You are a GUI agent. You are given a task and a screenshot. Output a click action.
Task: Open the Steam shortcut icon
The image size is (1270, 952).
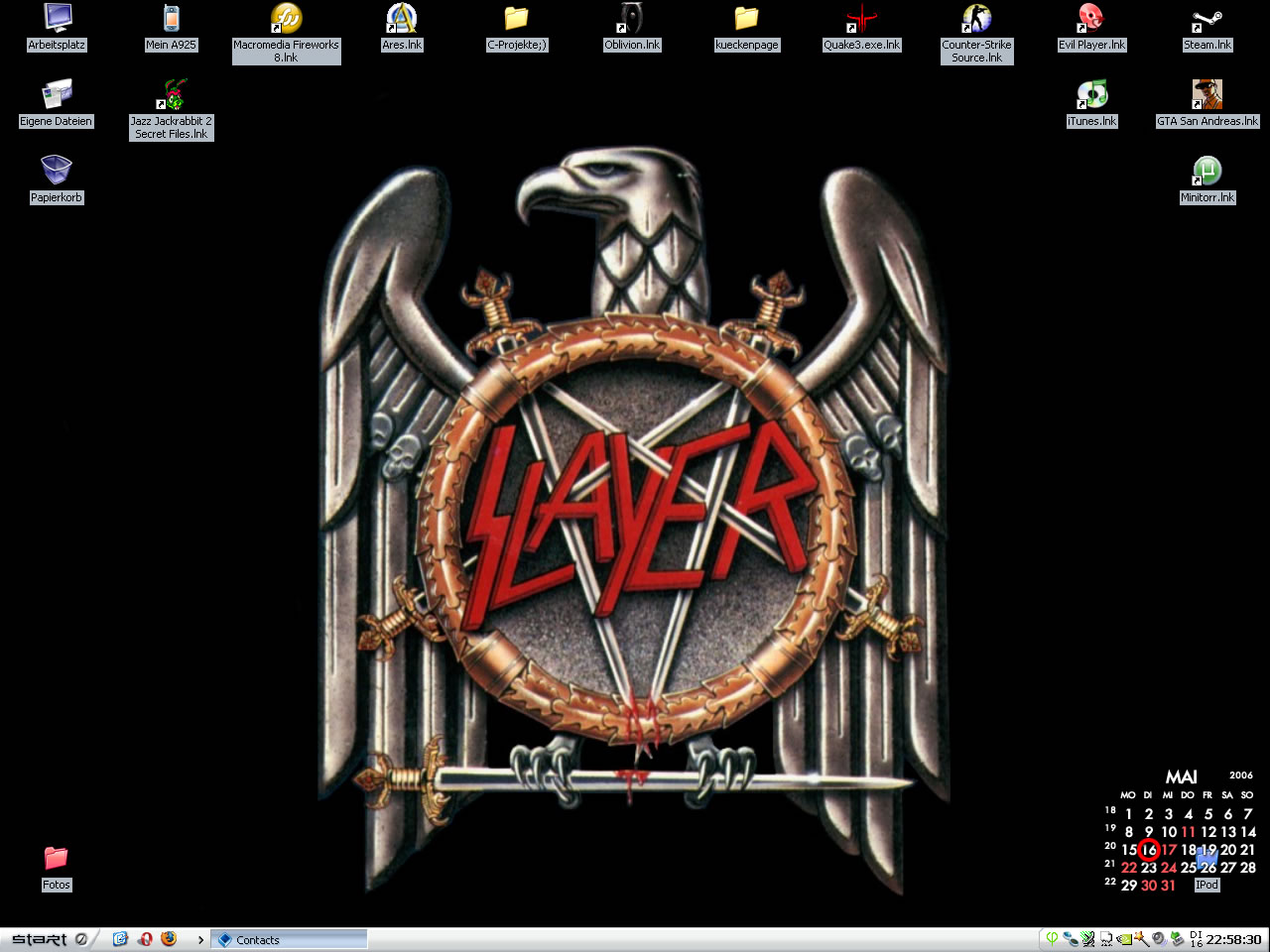click(1206, 19)
